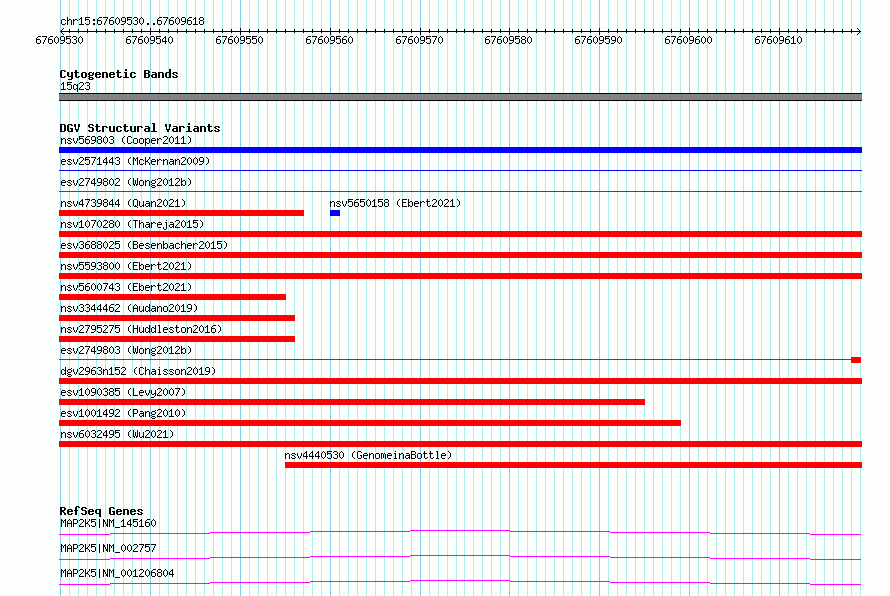Open variant nsv4440530 (GenomeinaBottle)
The image size is (890, 596).
pos(368,455)
